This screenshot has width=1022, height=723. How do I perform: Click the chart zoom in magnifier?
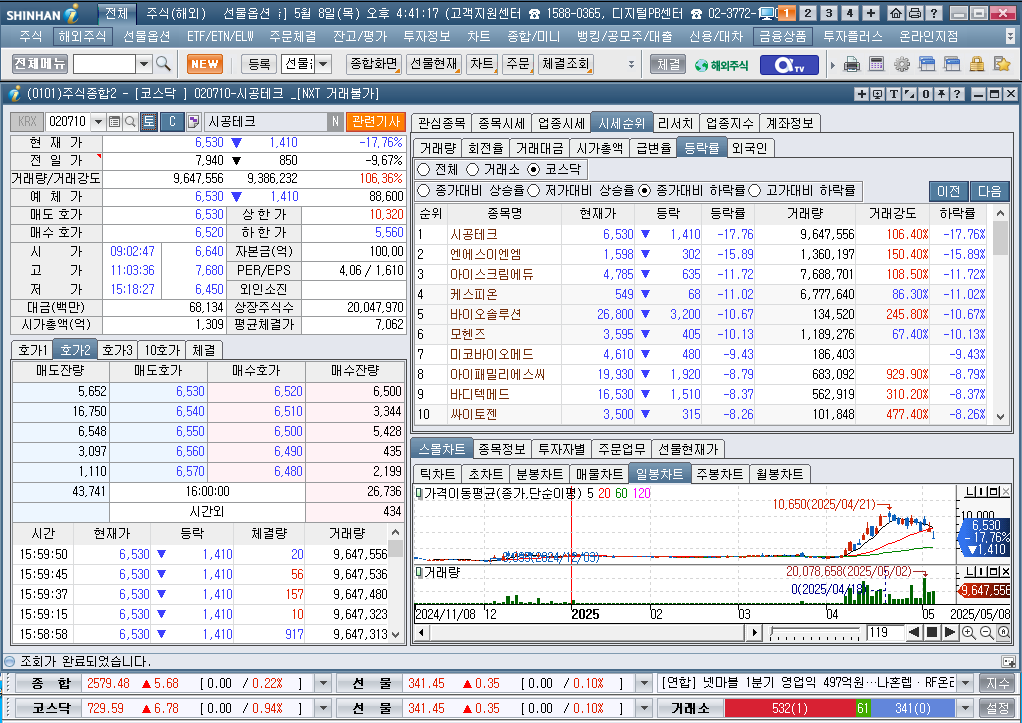coord(969,632)
